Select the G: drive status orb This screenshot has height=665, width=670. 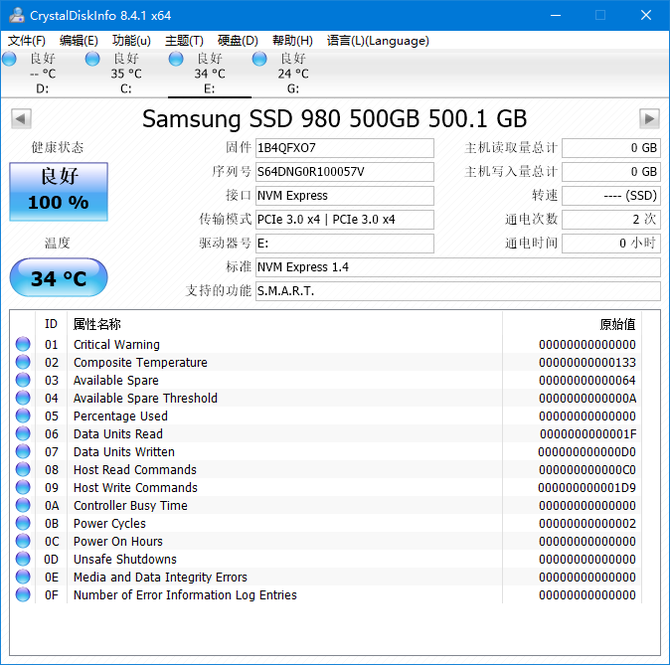pyautogui.click(x=260, y=59)
